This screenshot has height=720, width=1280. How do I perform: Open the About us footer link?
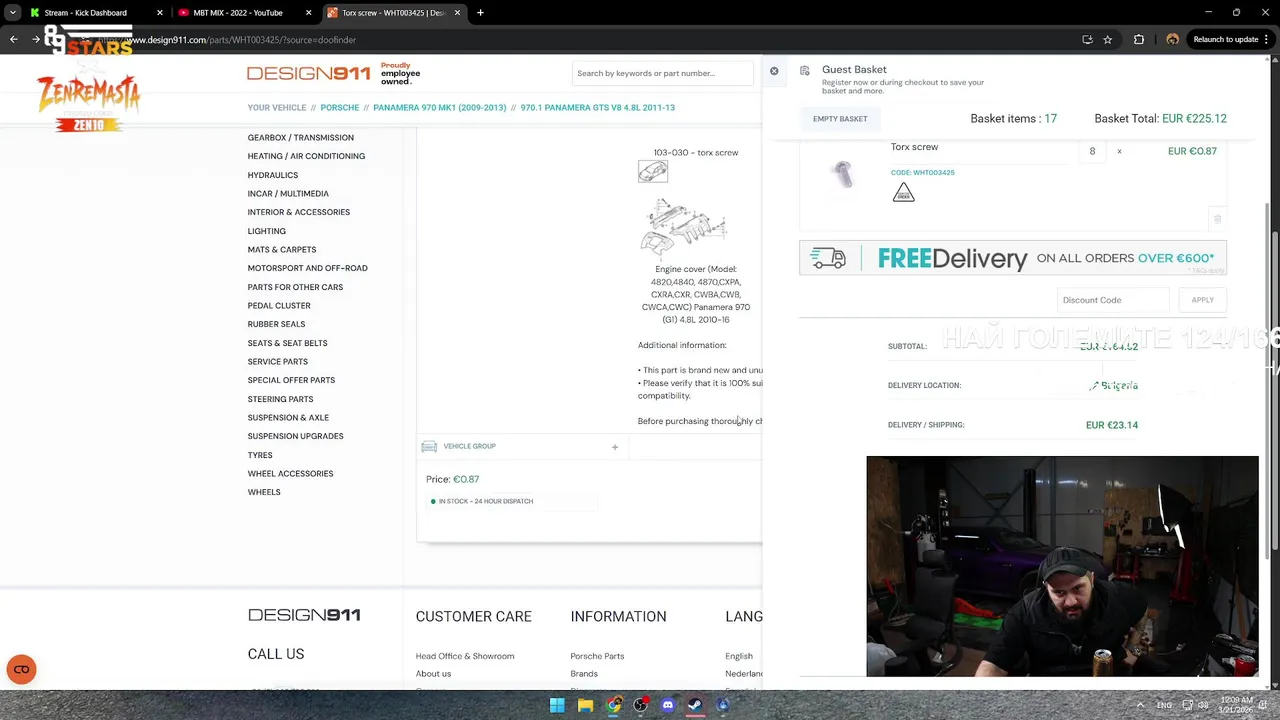(433, 674)
